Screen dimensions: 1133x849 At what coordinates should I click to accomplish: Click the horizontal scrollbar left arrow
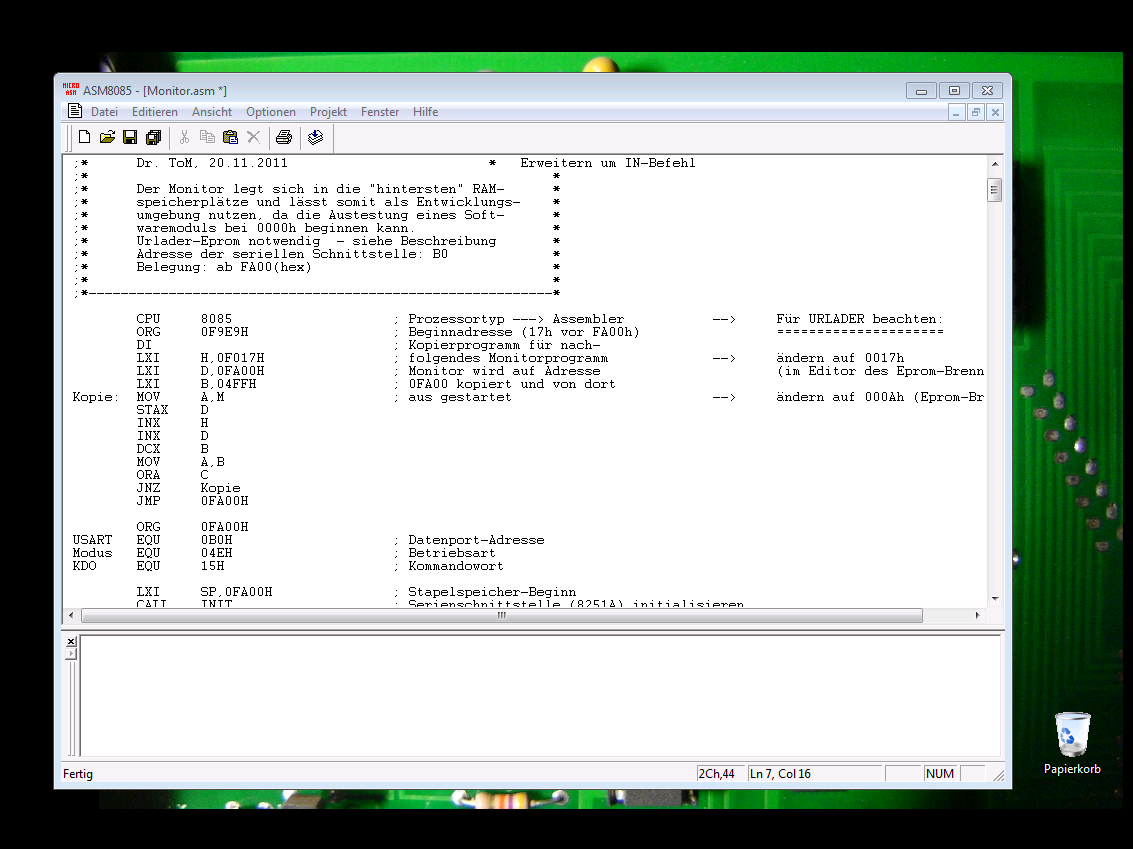(x=71, y=616)
